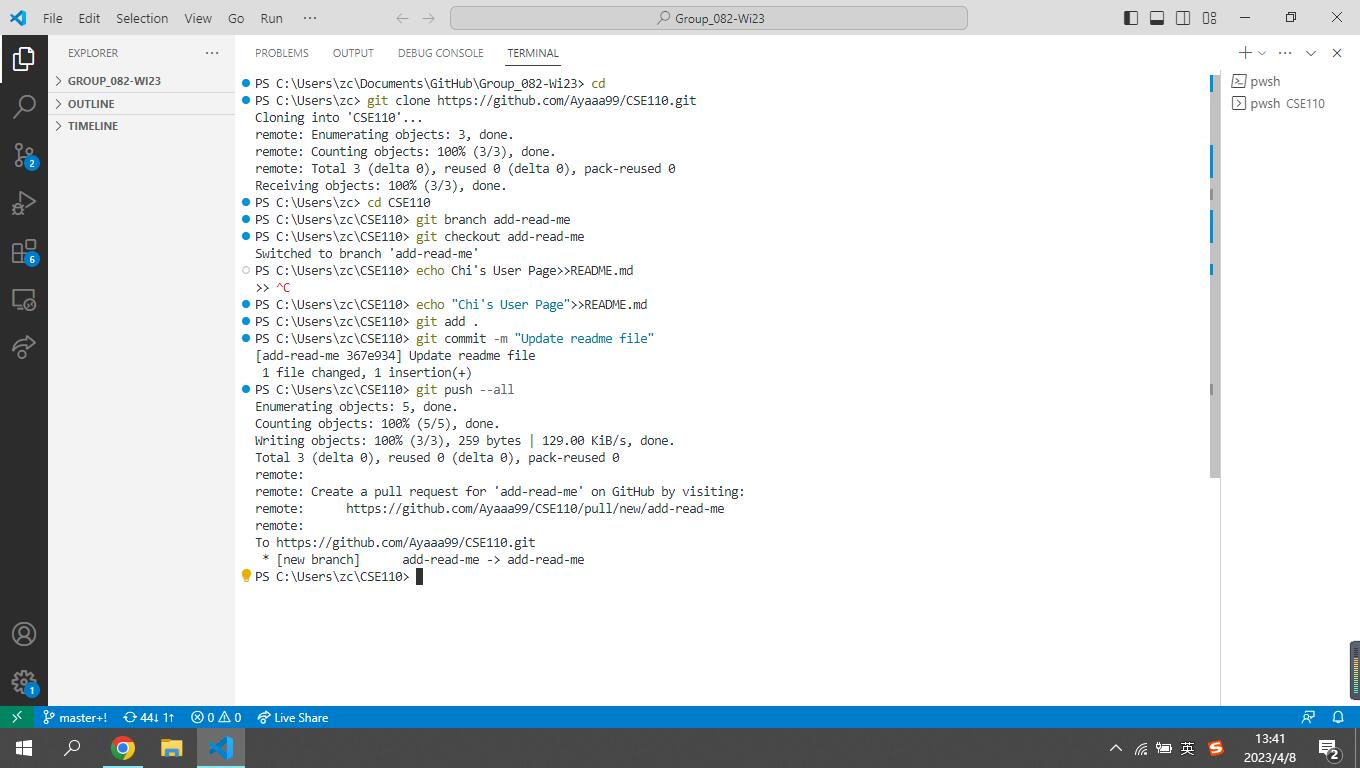Open the Manage gear icon
This screenshot has width=1360, height=768.
point(24,682)
